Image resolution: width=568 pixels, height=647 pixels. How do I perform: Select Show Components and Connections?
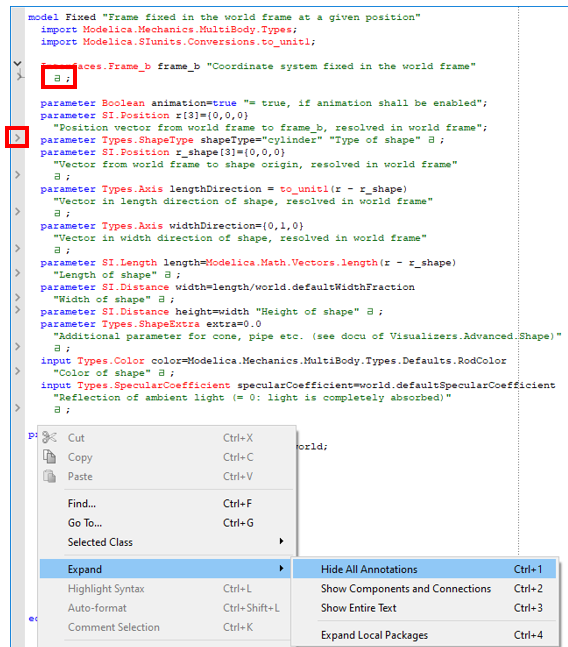(x=424, y=588)
